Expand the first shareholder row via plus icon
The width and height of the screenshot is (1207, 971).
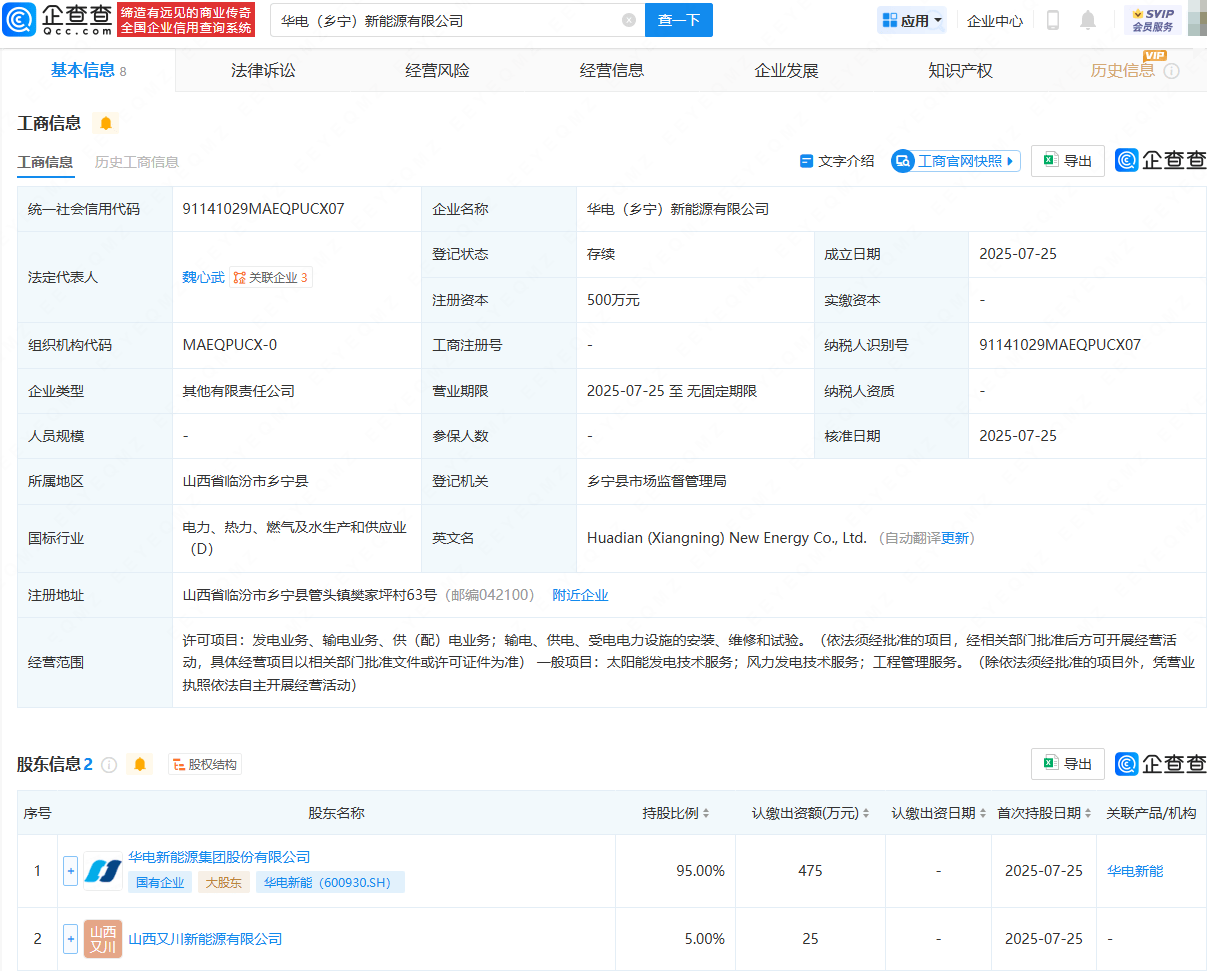pos(70,870)
